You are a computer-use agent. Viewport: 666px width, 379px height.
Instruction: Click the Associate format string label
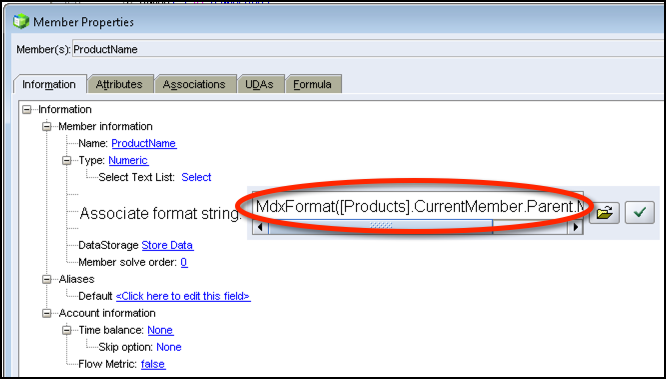tap(160, 213)
